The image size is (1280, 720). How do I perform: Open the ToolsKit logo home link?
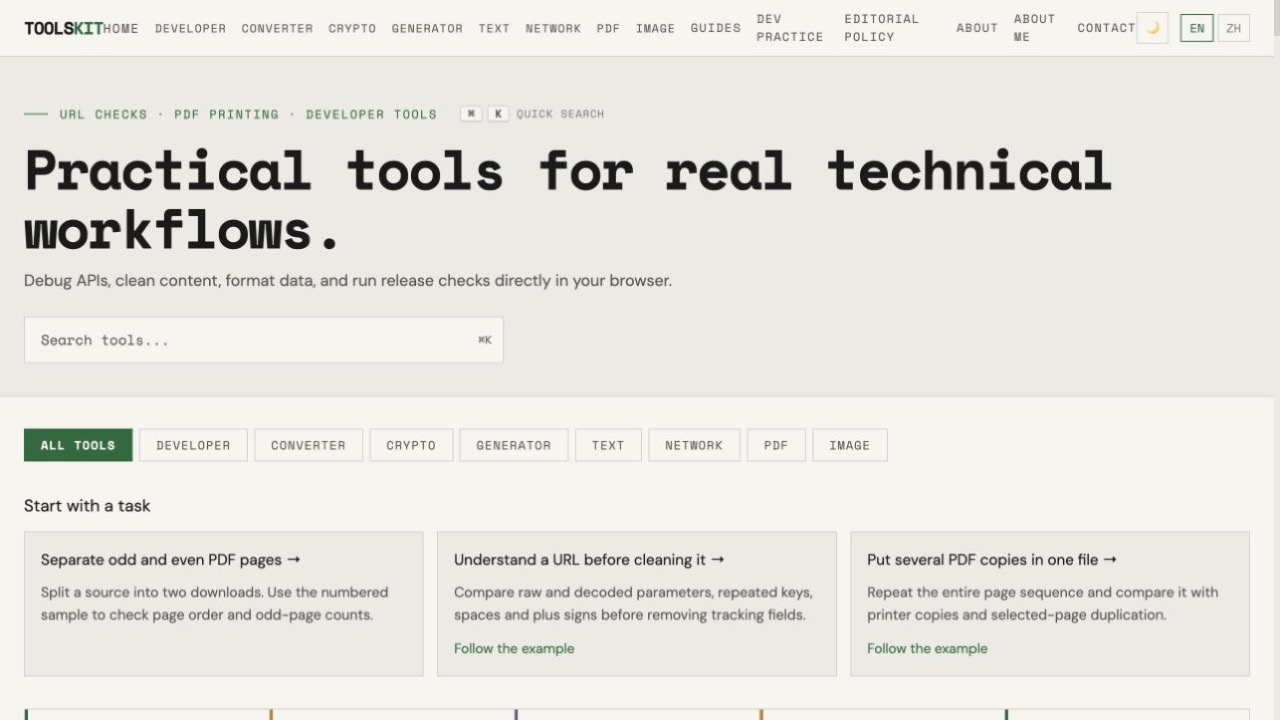click(63, 28)
